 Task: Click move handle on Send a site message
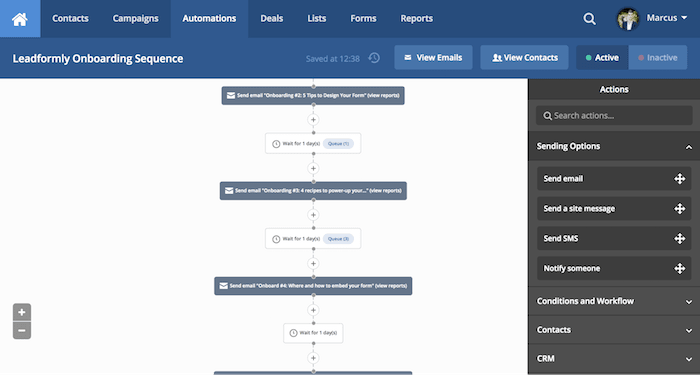click(x=679, y=208)
